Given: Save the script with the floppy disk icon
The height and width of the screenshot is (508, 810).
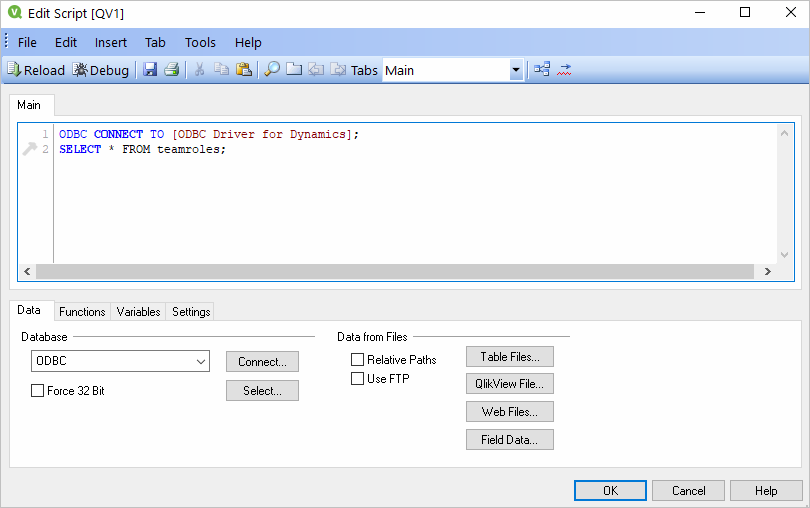Looking at the screenshot, I should coord(150,70).
